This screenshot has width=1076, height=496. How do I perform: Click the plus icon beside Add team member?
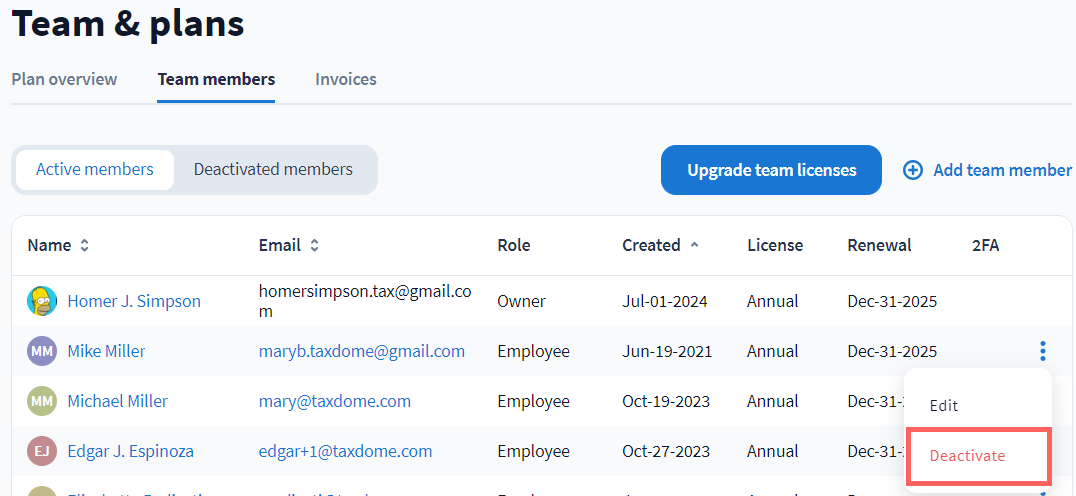(x=912, y=170)
